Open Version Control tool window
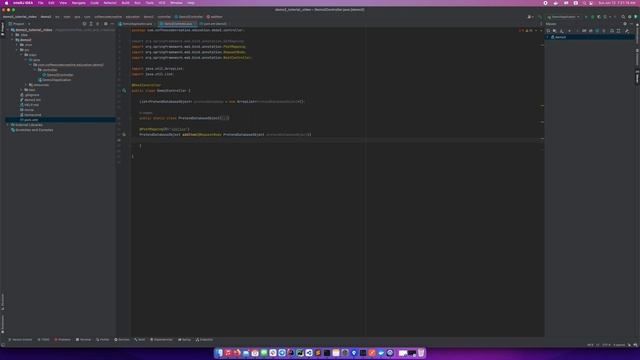This screenshot has width=640, height=360. click(20, 340)
